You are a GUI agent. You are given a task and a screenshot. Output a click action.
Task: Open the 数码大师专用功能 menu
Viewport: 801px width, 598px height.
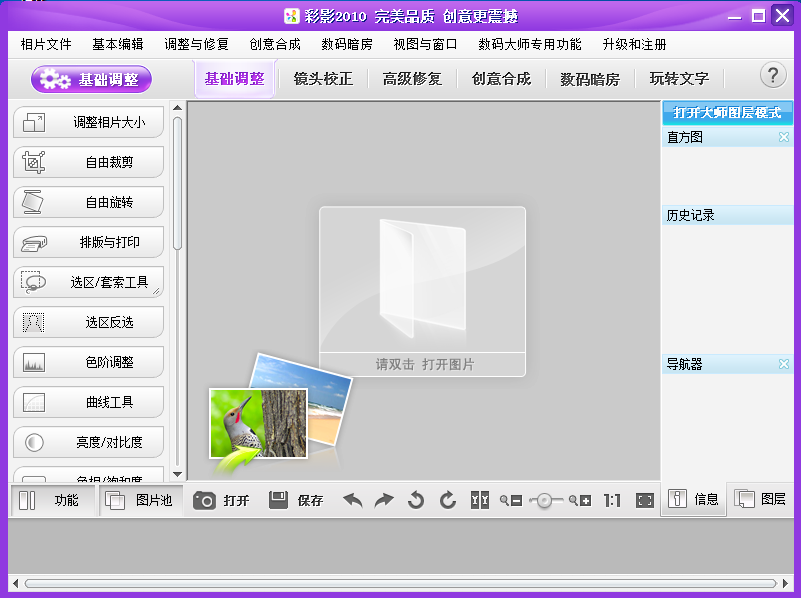point(530,44)
